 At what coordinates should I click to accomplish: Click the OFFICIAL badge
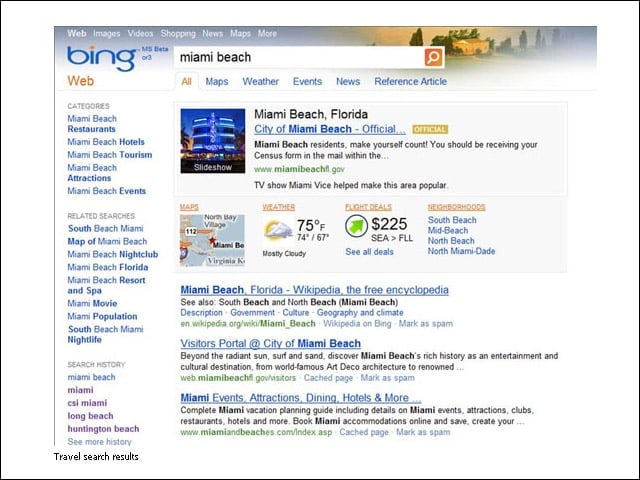pyautogui.click(x=430, y=129)
